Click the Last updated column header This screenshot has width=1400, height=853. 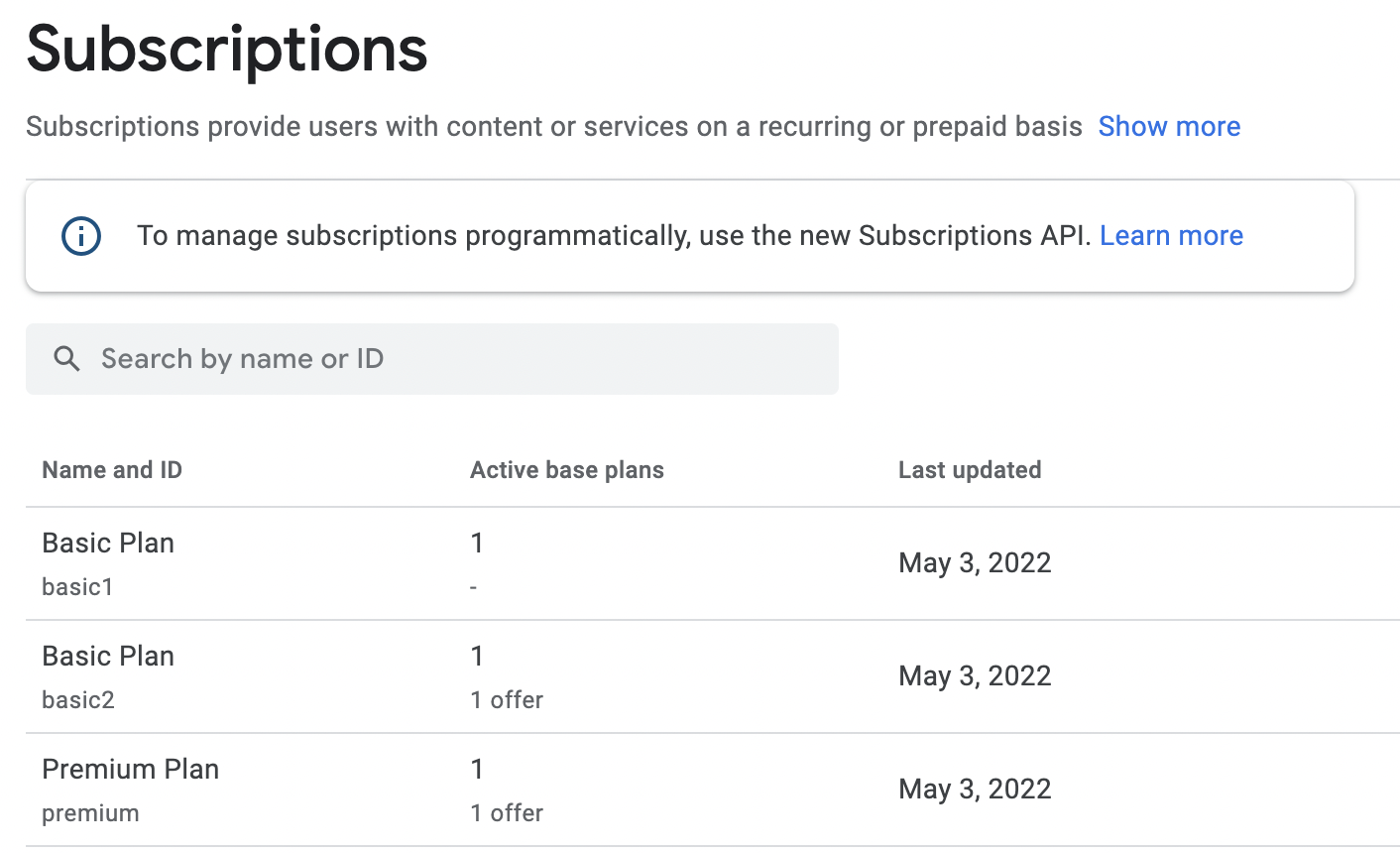point(969,470)
